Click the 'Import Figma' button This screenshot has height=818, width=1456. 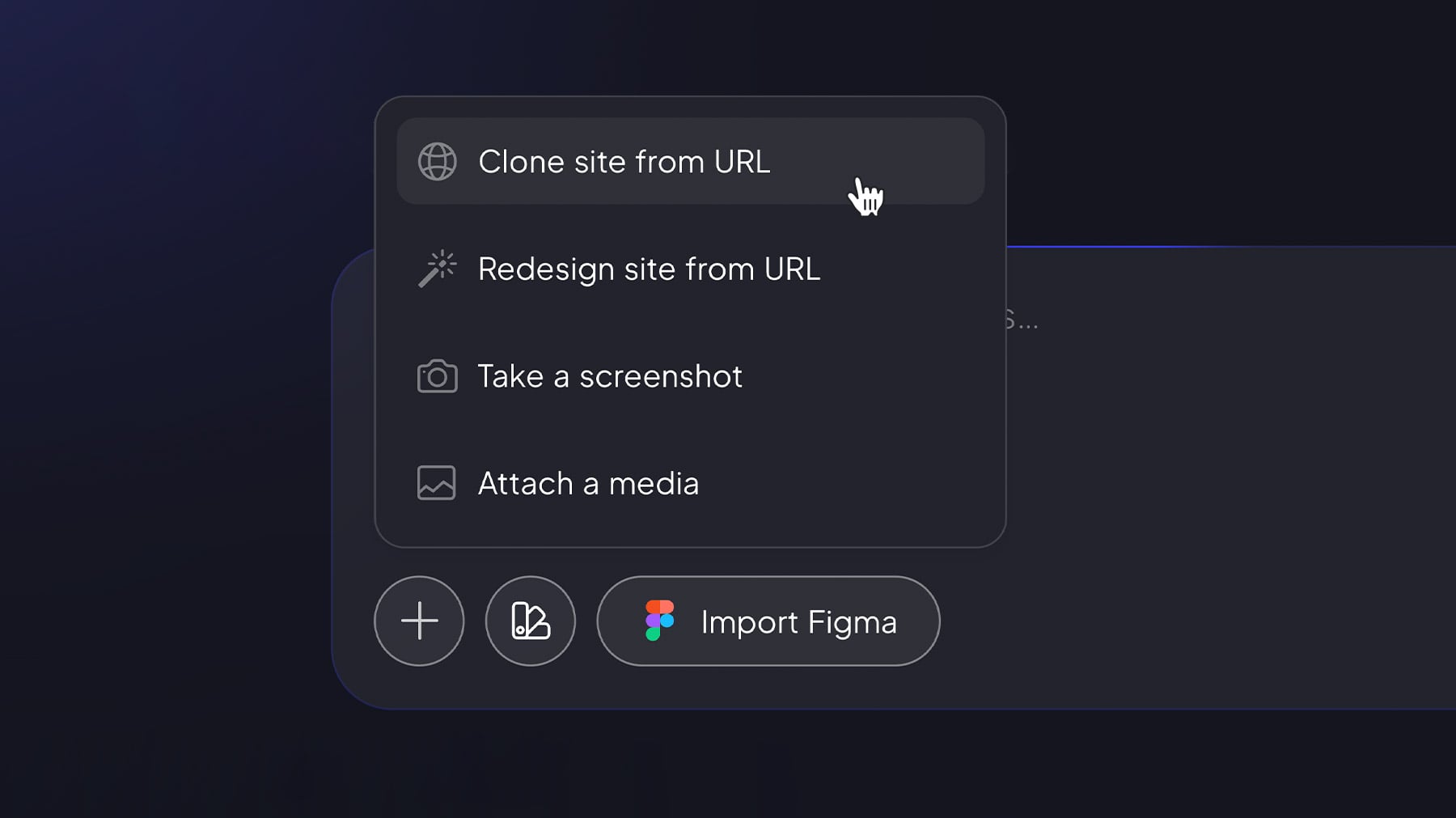768,621
